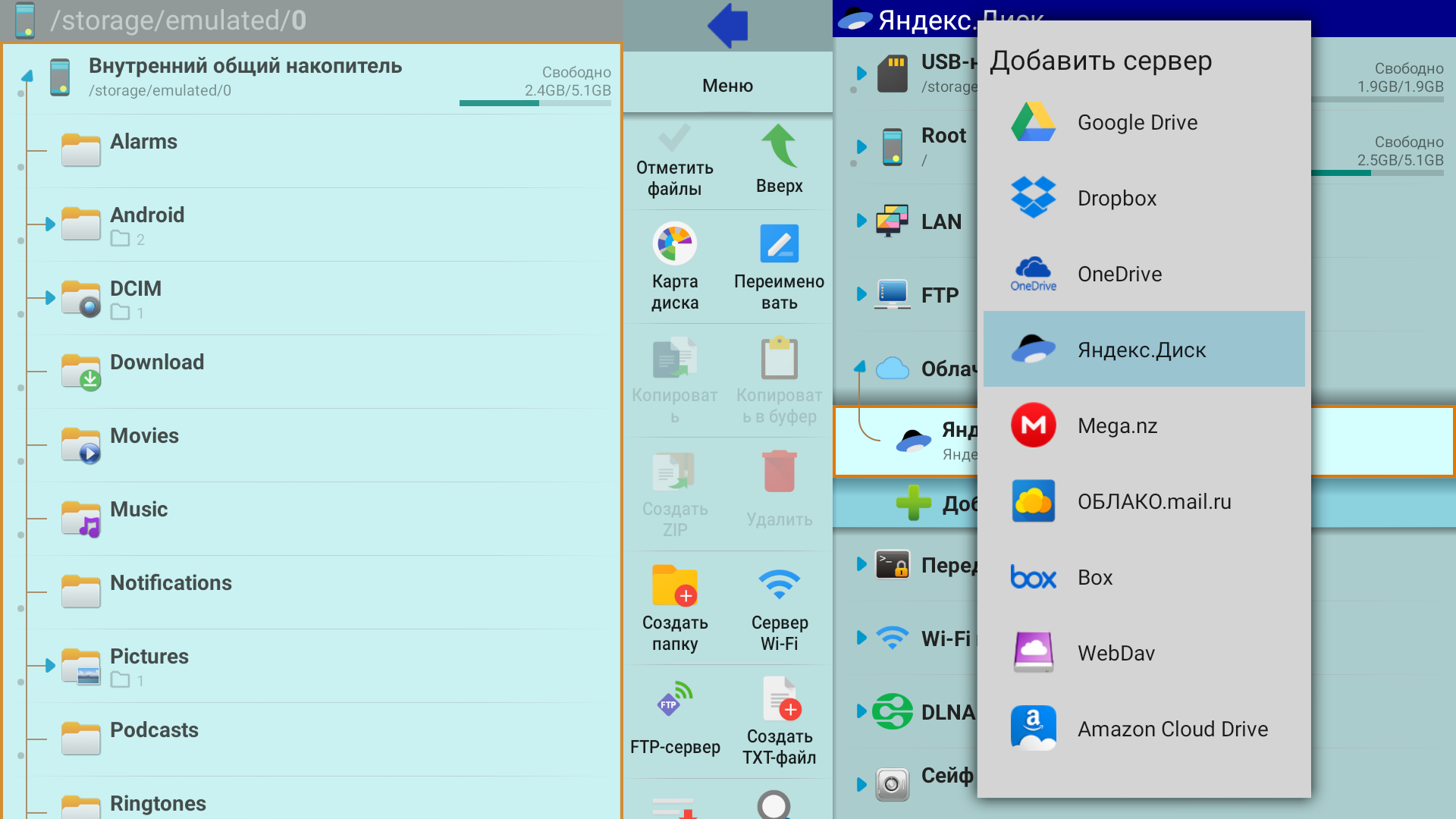This screenshot has width=1456, height=819.
Task: Expand the USB storage entry
Action: click(x=861, y=74)
